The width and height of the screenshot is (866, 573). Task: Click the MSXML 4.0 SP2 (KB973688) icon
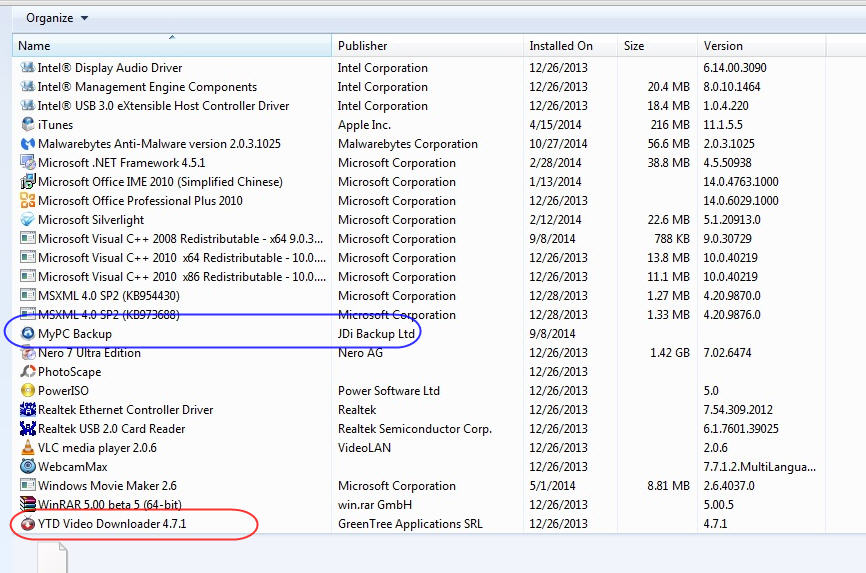28,314
